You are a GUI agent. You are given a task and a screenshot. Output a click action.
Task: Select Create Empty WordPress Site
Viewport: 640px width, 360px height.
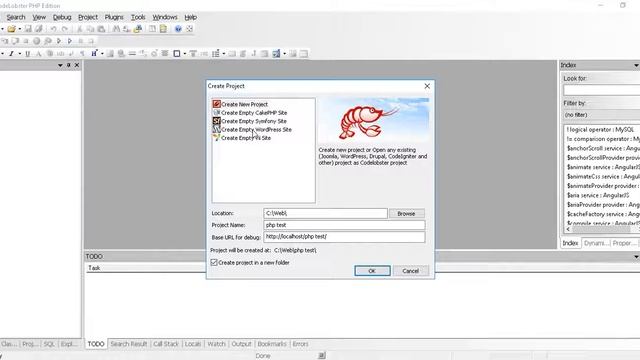pyautogui.click(x=256, y=129)
